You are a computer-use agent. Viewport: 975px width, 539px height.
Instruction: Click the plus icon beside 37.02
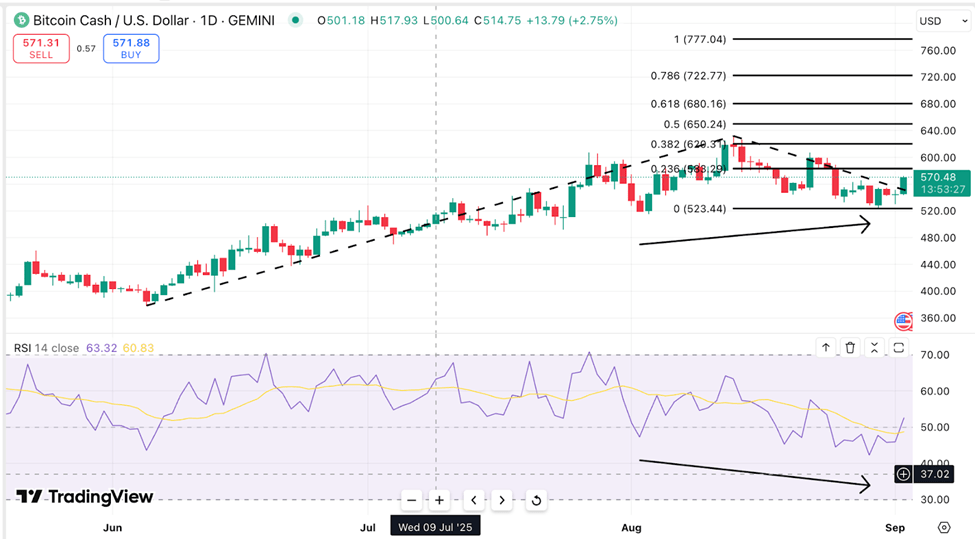click(x=903, y=474)
